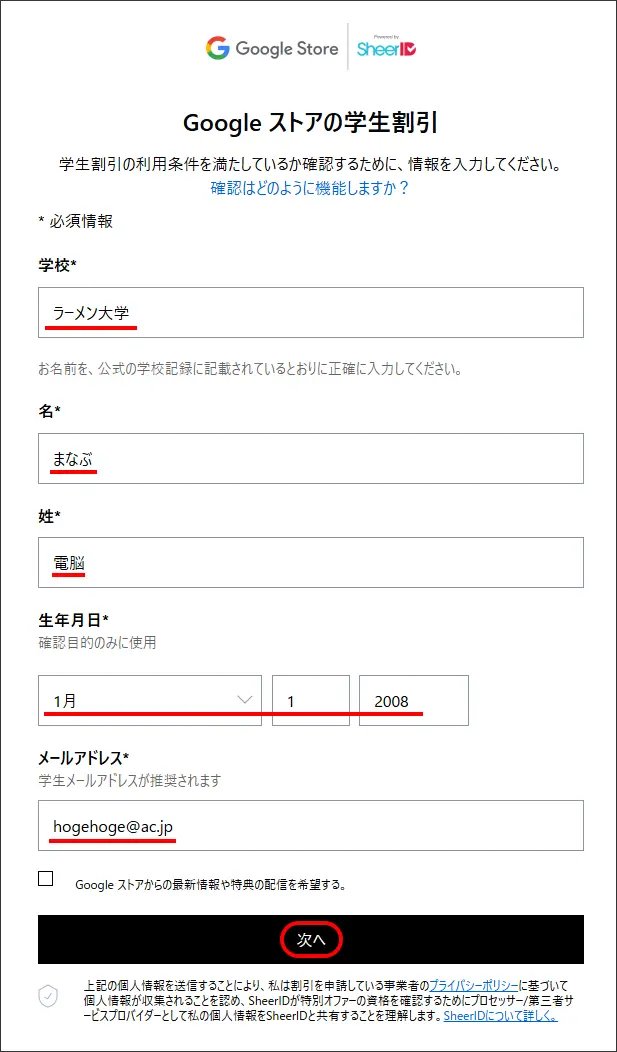Open the 確認はどのように機能しますか？ link

(309, 188)
